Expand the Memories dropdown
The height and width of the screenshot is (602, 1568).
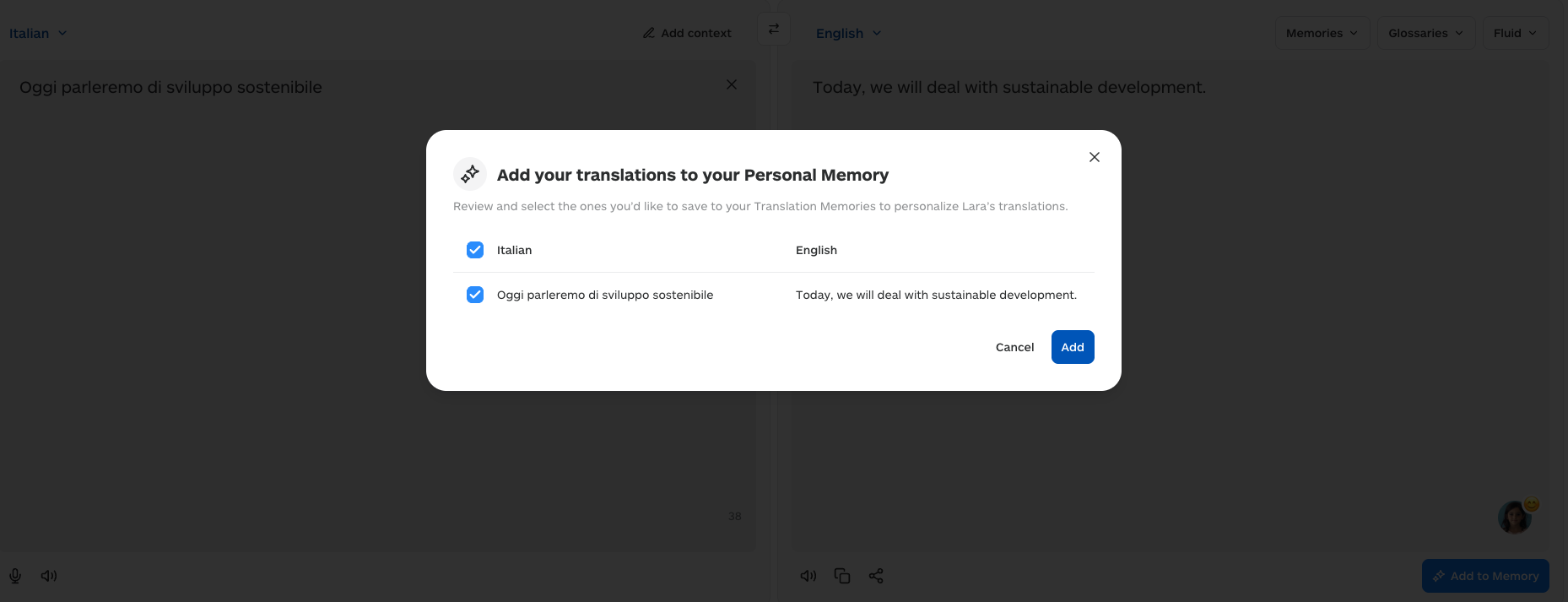[1322, 33]
